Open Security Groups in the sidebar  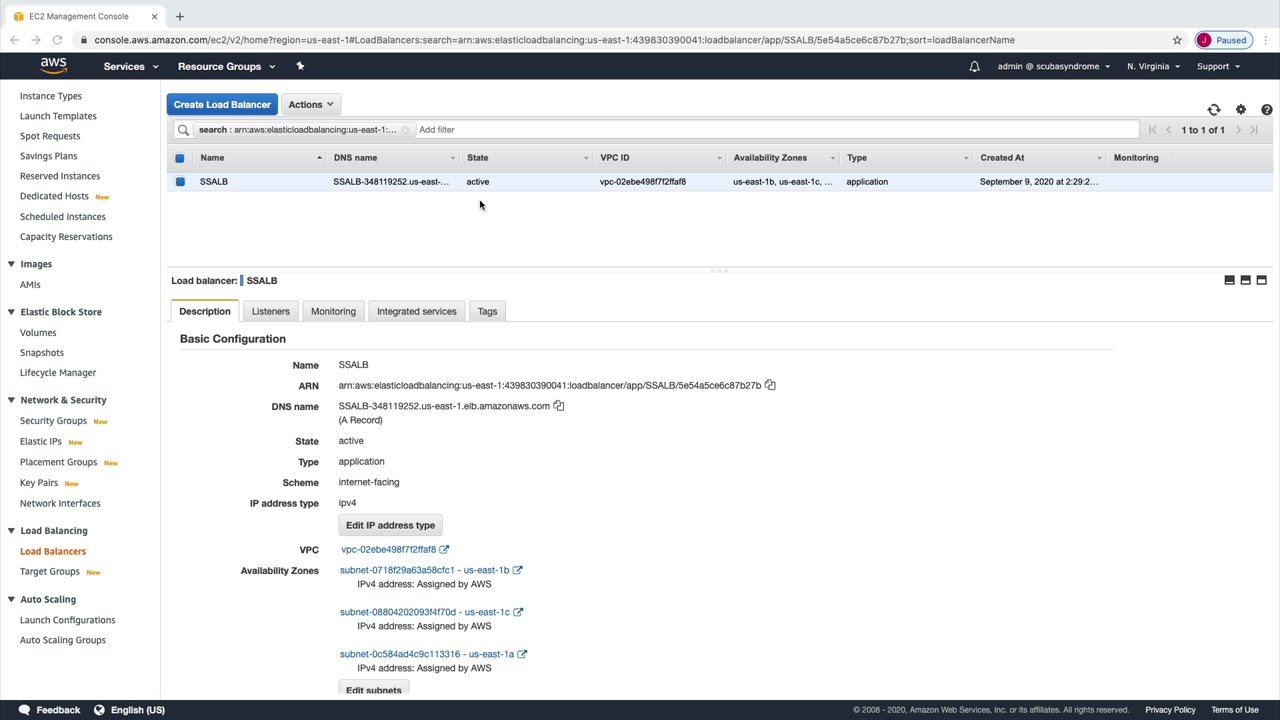pyautogui.click(x=53, y=421)
